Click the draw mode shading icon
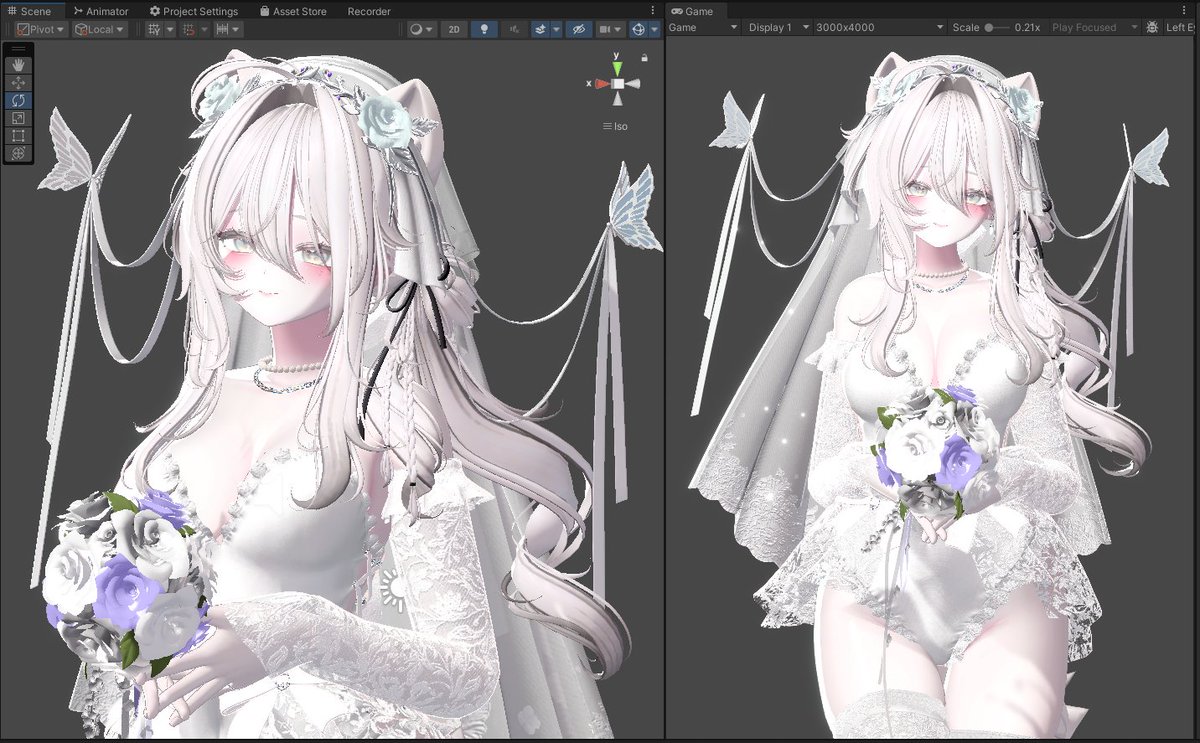 tap(416, 29)
